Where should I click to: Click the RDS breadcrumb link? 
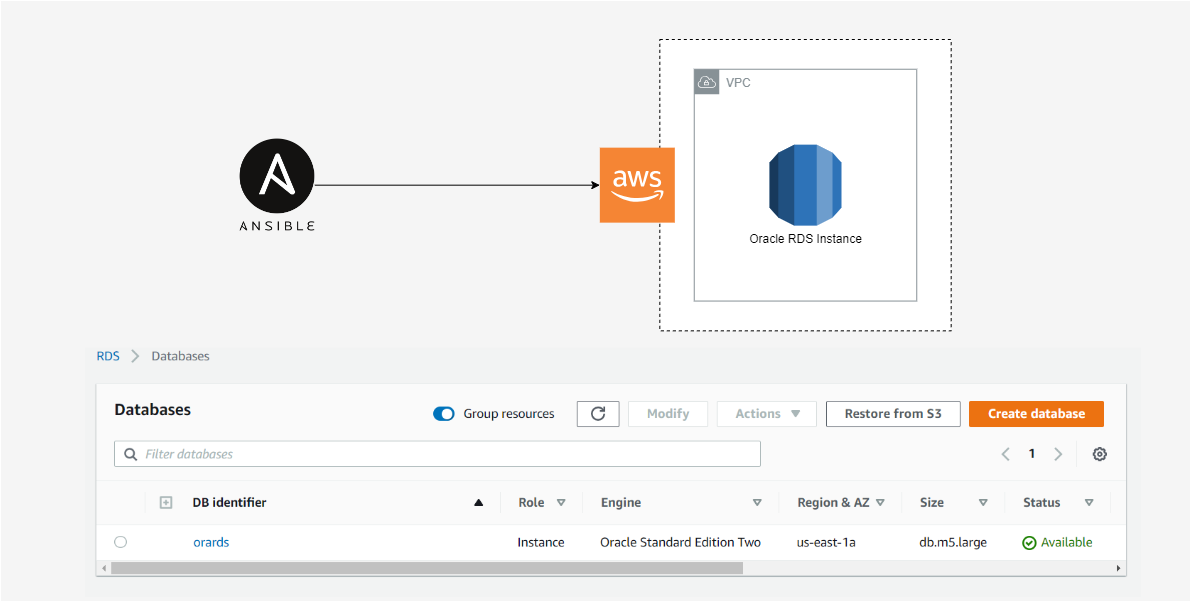(108, 355)
